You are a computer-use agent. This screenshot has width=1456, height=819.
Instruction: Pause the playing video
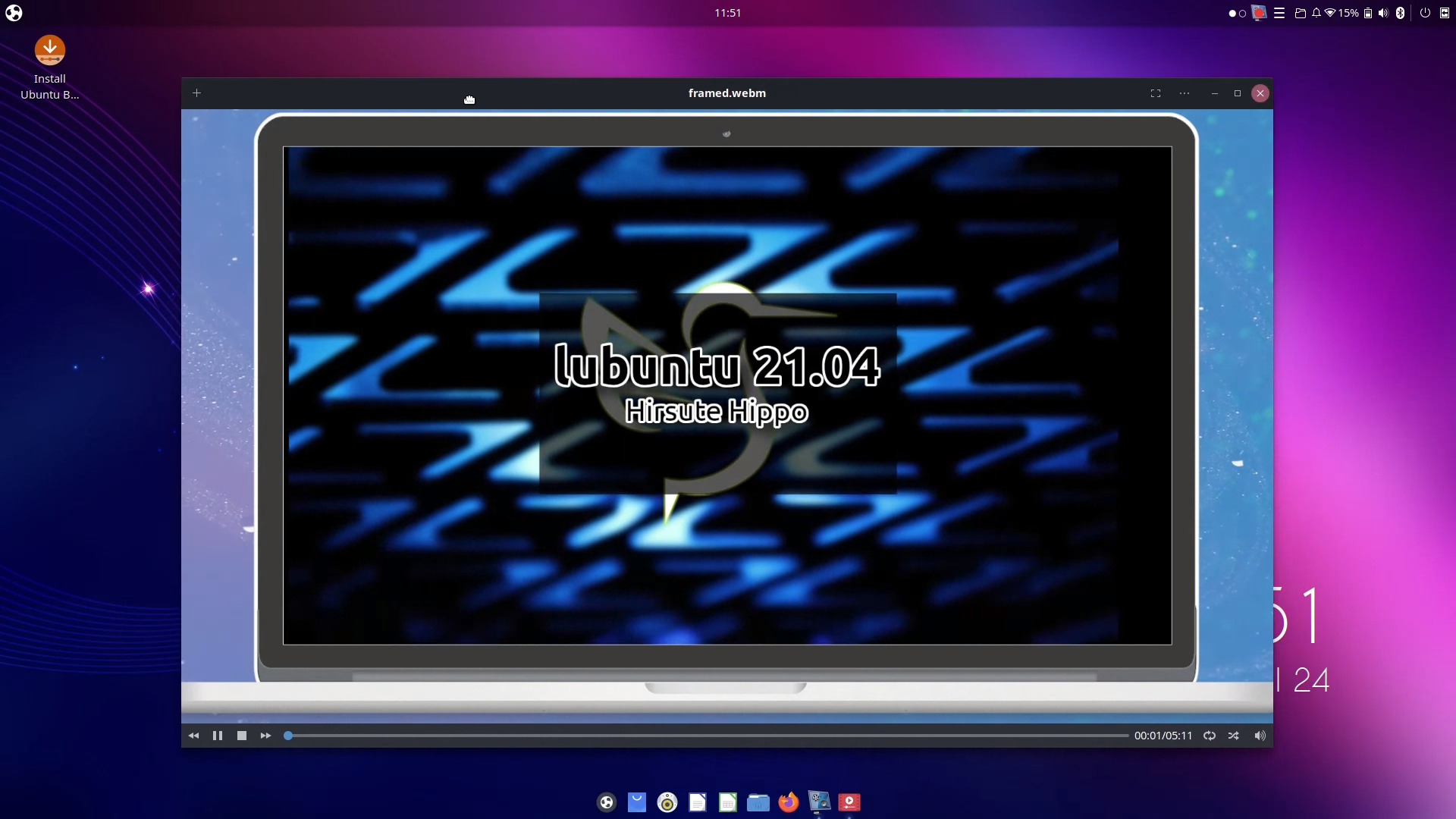click(x=218, y=736)
